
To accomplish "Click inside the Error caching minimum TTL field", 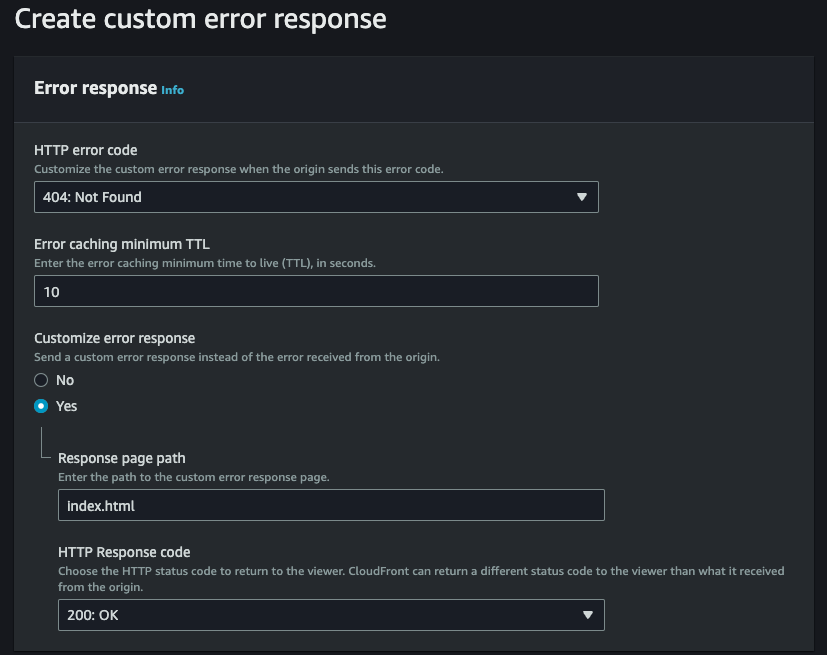I will [x=315, y=291].
